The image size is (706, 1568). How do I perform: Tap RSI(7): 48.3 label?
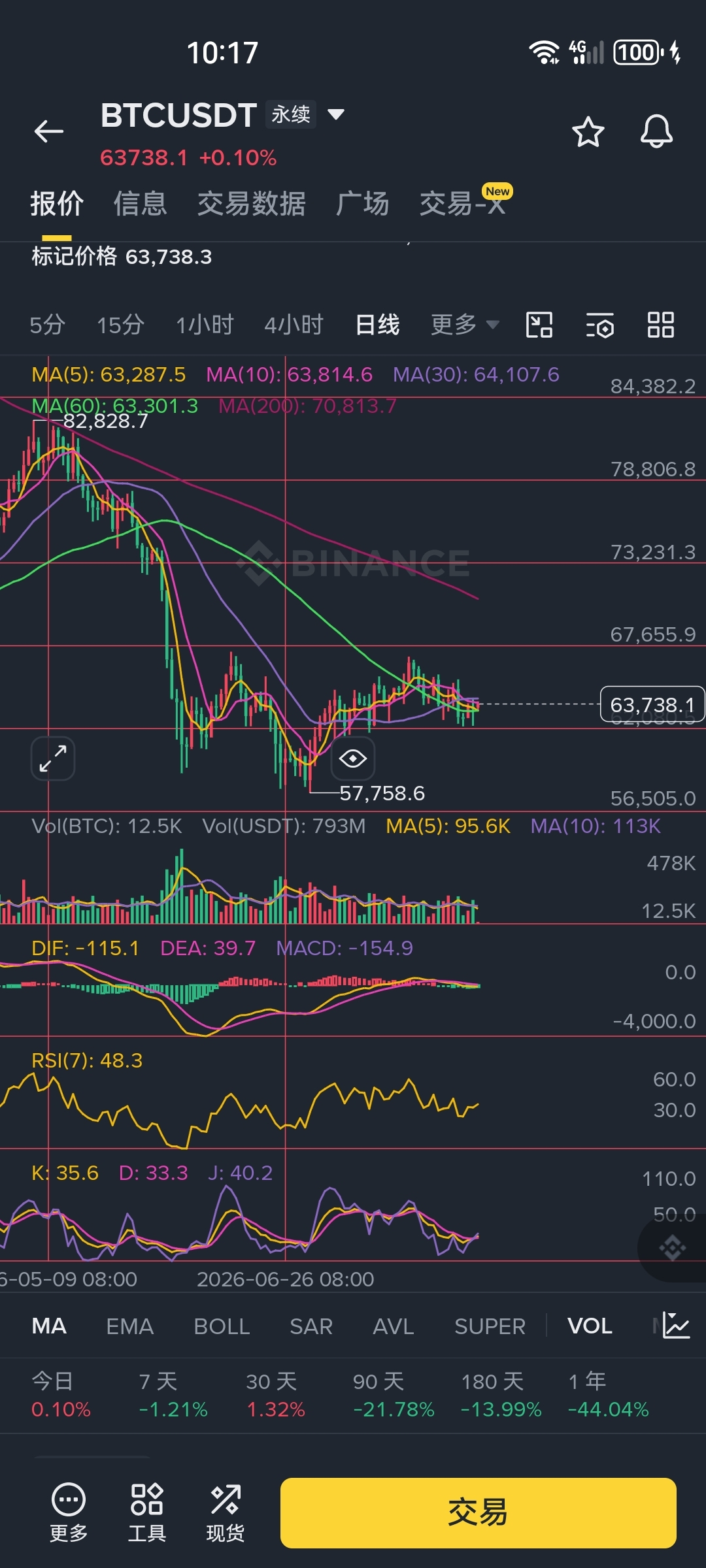(87, 1060)
